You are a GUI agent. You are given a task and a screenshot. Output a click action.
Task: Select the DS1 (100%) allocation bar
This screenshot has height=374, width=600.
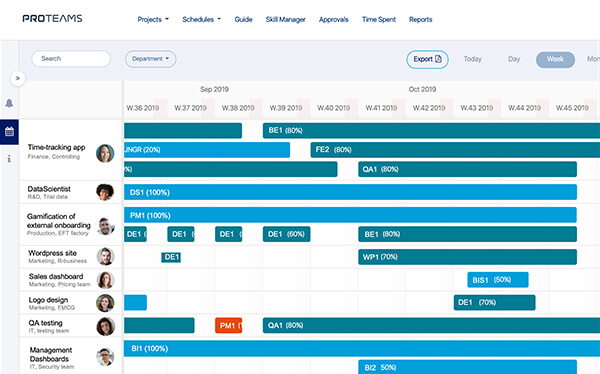coord(350,192)
